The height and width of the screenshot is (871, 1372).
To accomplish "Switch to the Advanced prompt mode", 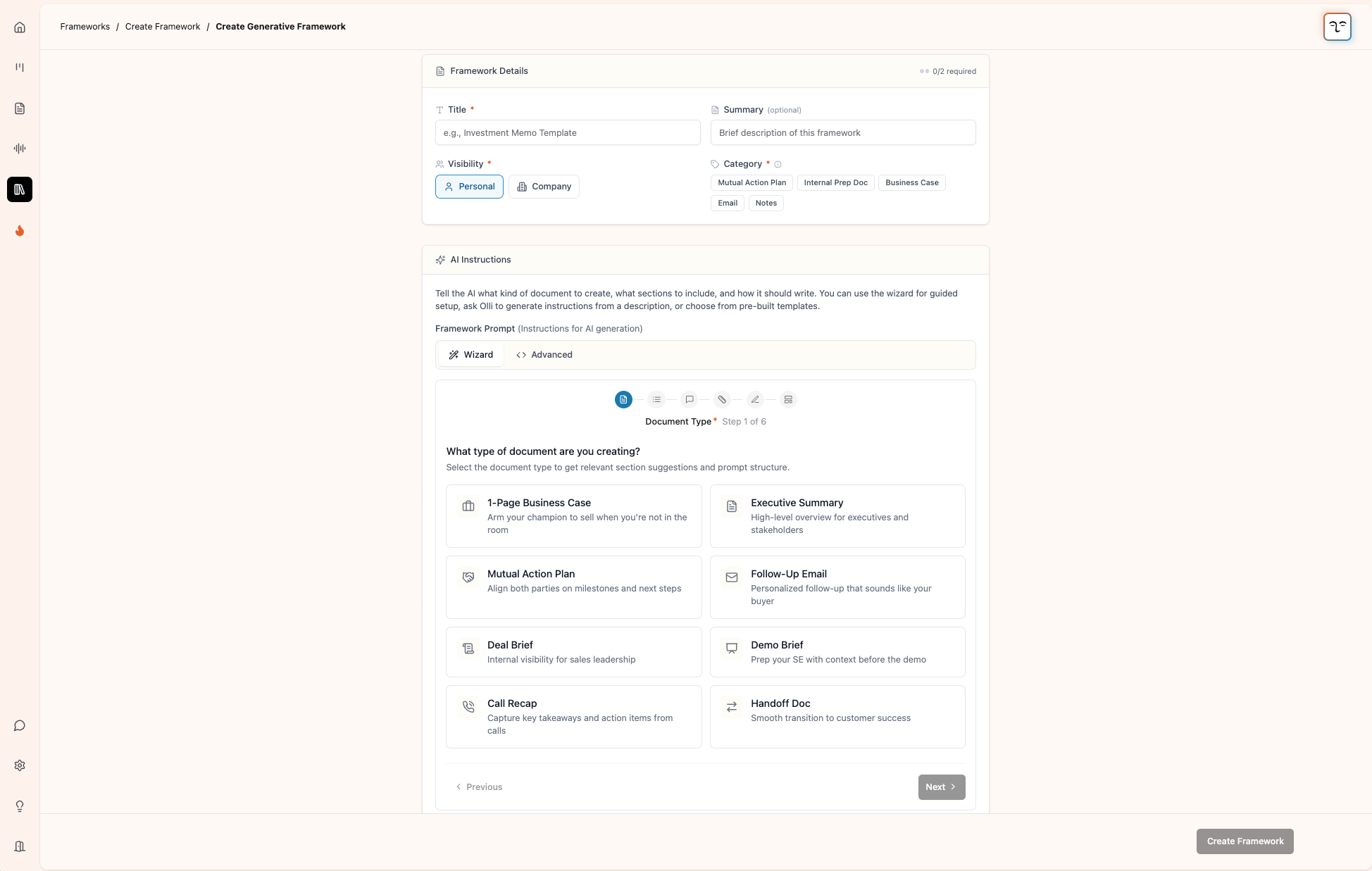I will 544,354.
